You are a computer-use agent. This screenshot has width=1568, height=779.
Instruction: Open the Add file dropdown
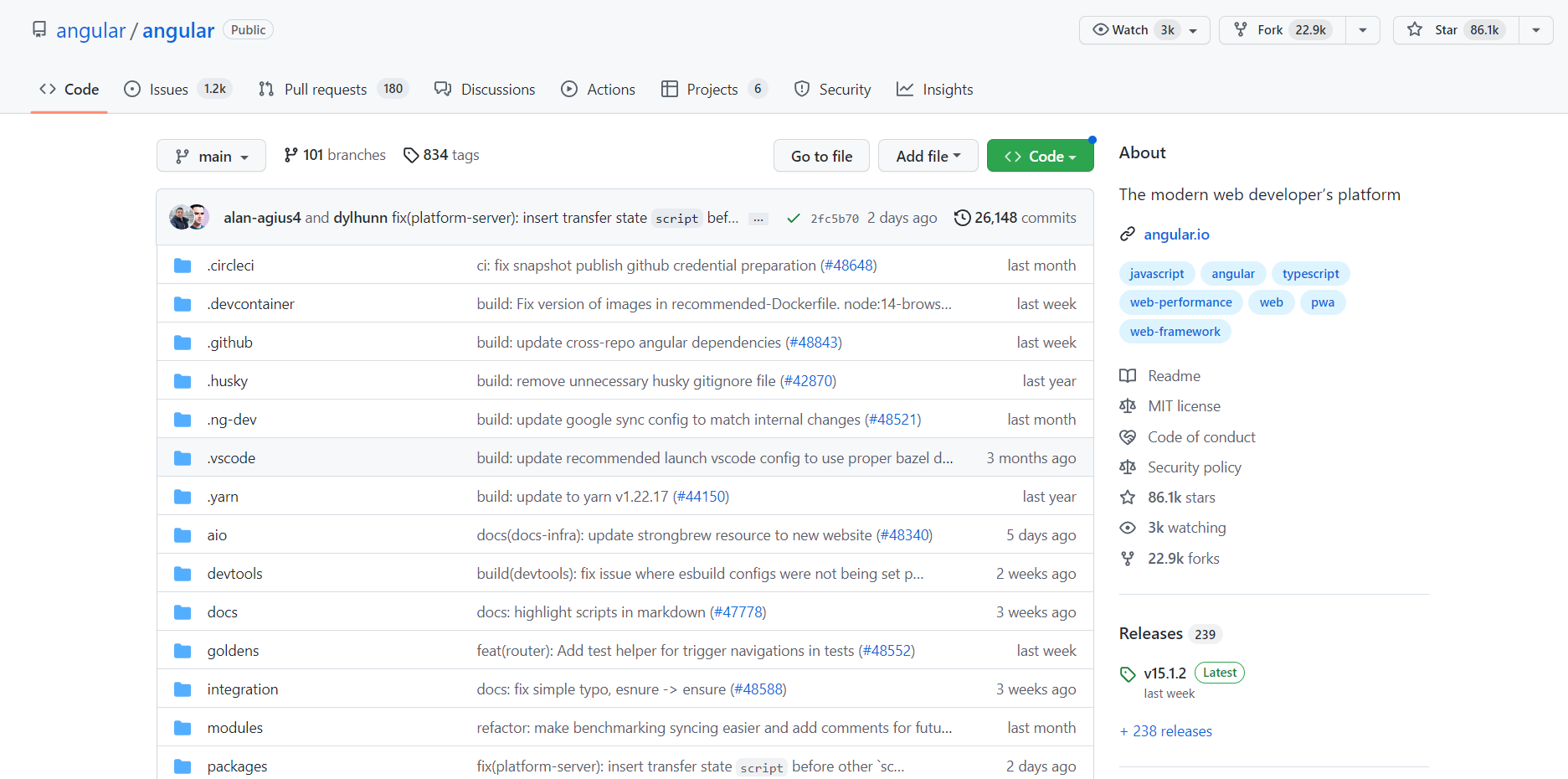(x=928, y=156)
